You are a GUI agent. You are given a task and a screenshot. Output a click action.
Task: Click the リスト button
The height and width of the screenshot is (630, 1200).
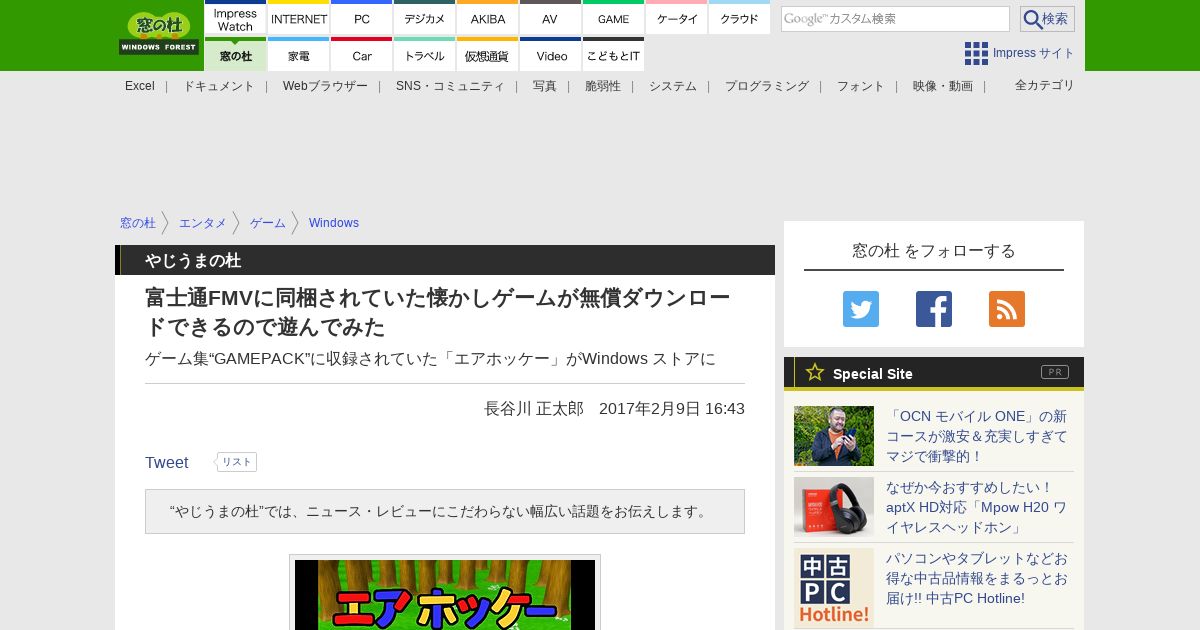pos(237,462)
